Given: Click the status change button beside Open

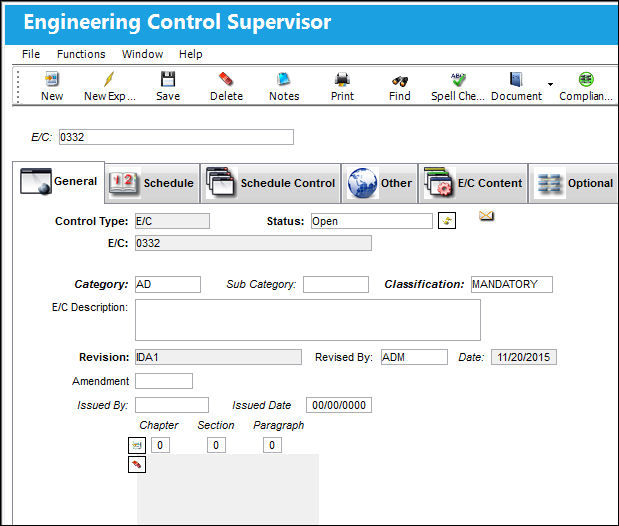Looking at the screenshot, I should (447, 221).
